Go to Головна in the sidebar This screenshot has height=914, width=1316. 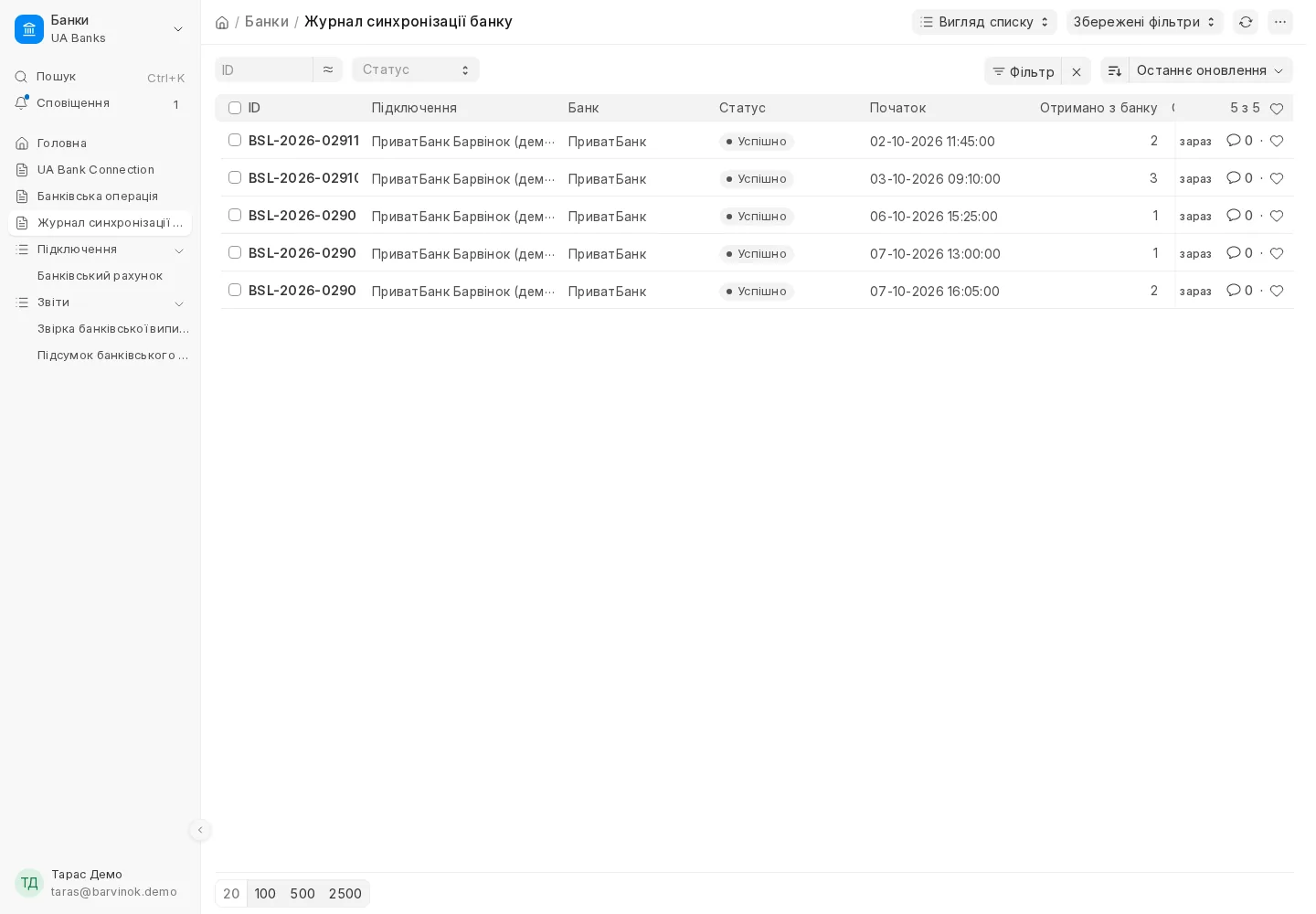click(100, 143)
